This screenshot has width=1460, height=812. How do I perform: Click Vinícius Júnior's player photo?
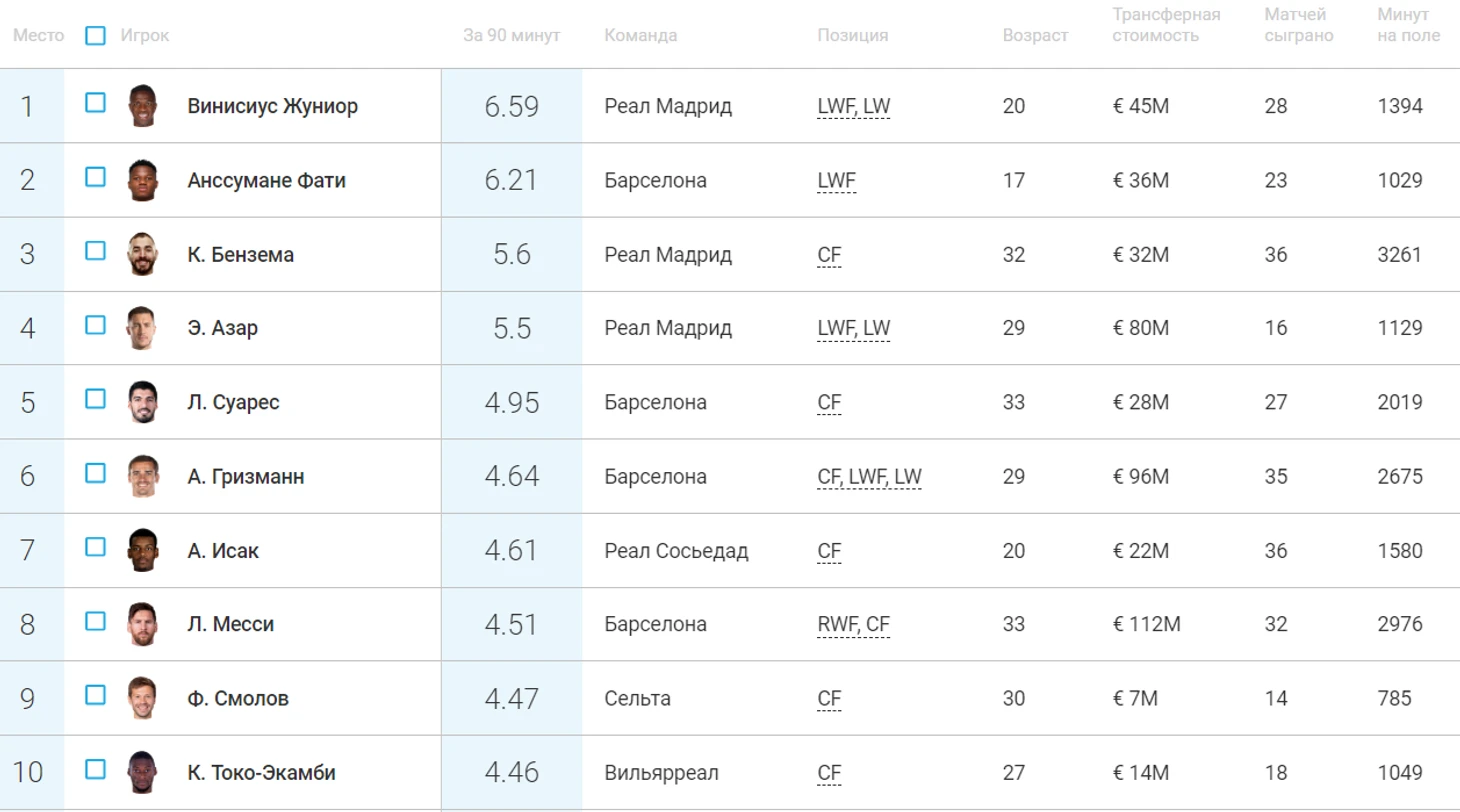pyautogui.click(x=144, y=106)
